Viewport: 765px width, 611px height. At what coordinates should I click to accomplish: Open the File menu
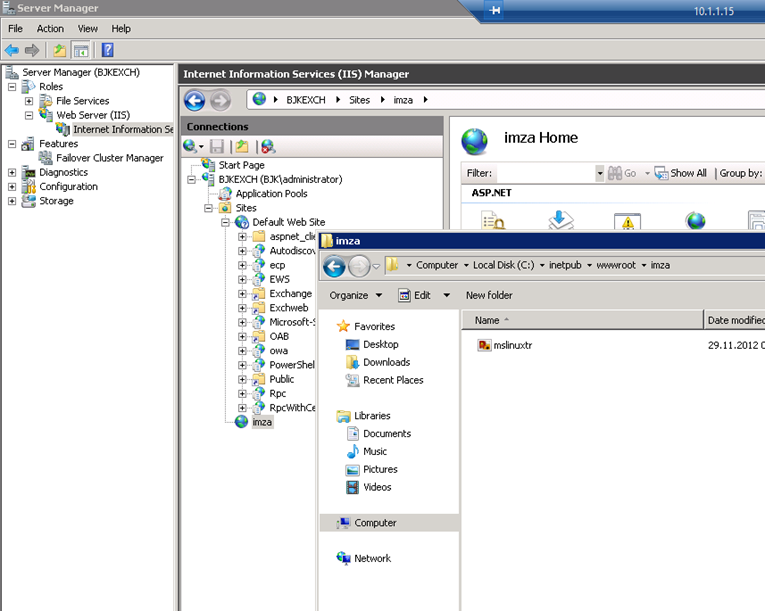coord(15,28)
